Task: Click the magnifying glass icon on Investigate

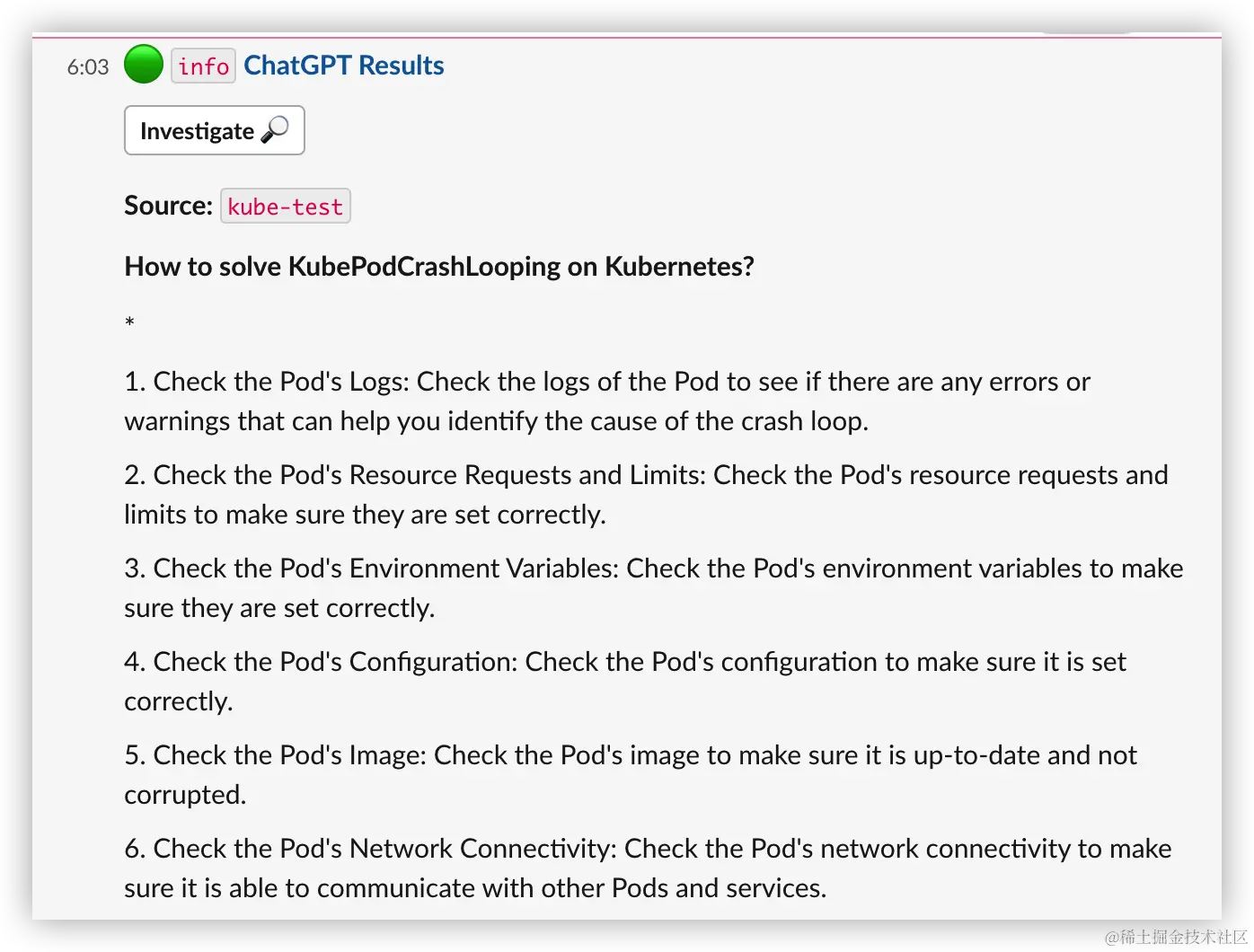Action: 275,130
